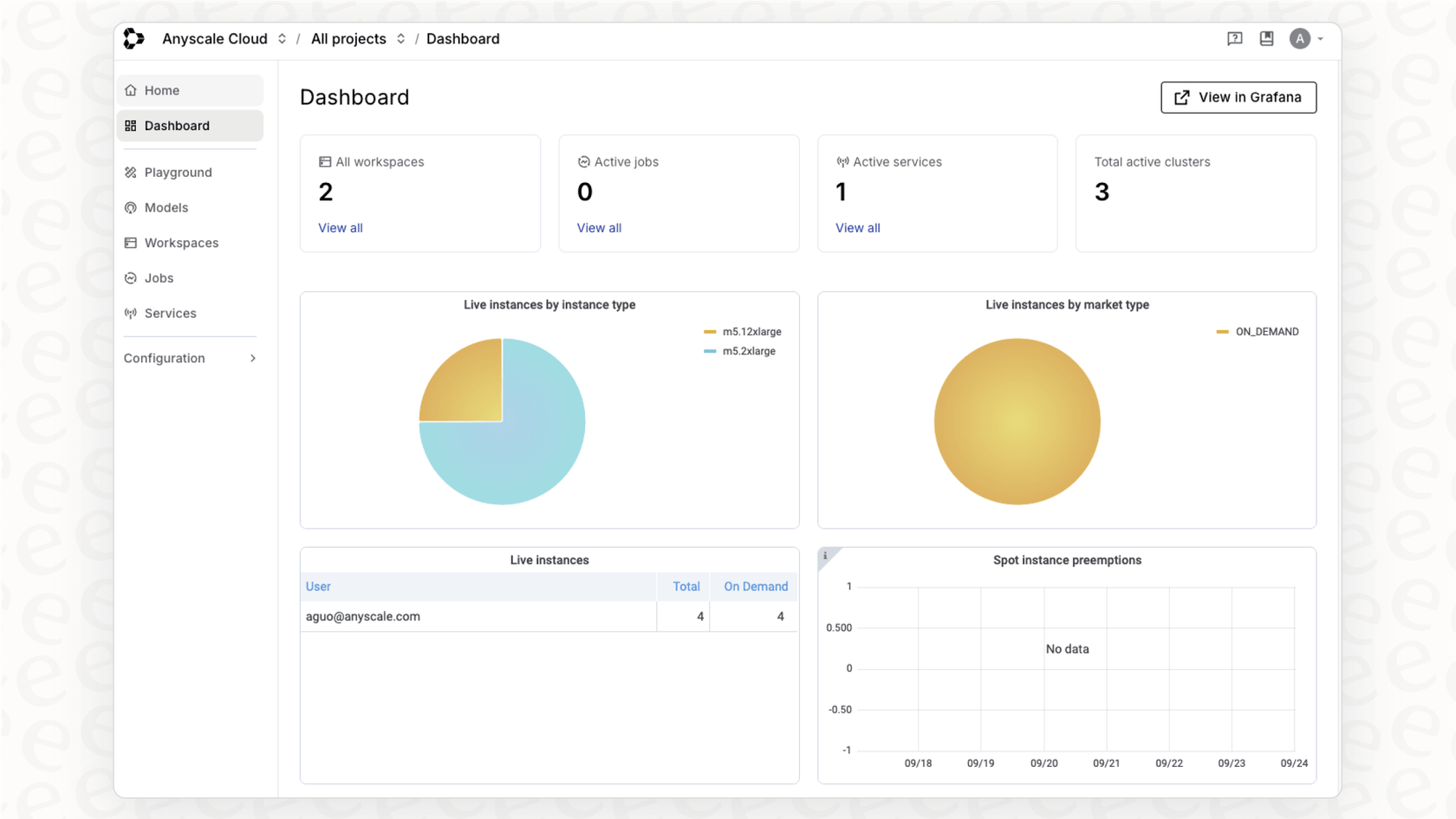Open View all under Active services

pyautogui.click(x=857, y=228)
